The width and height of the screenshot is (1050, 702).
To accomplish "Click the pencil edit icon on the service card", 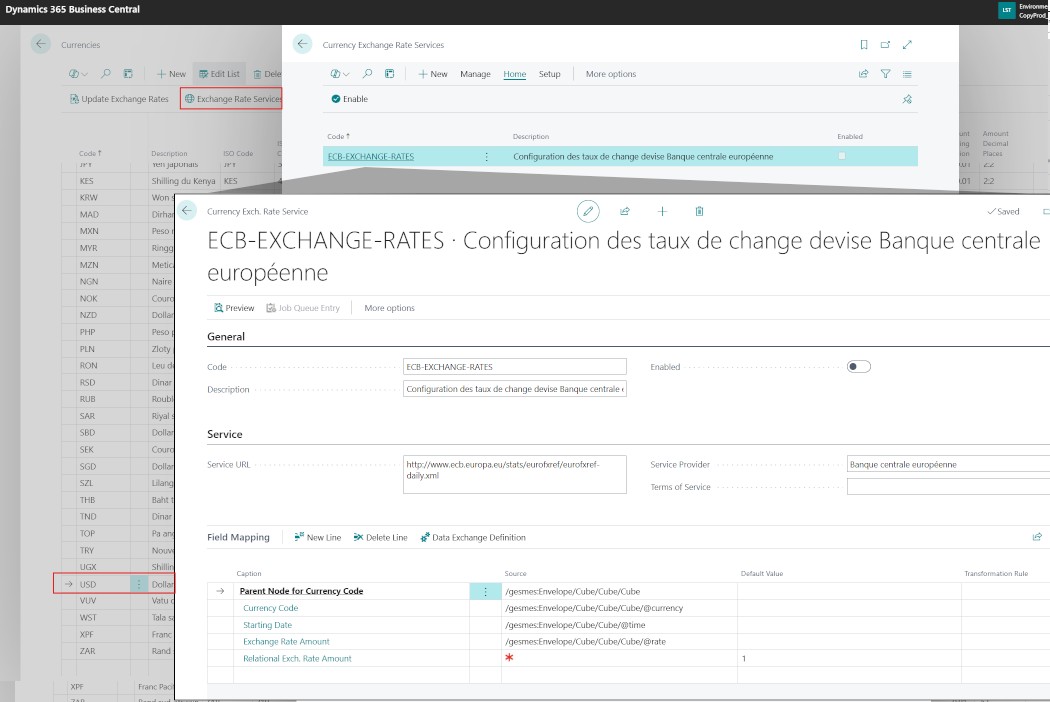I will point(589,211).
